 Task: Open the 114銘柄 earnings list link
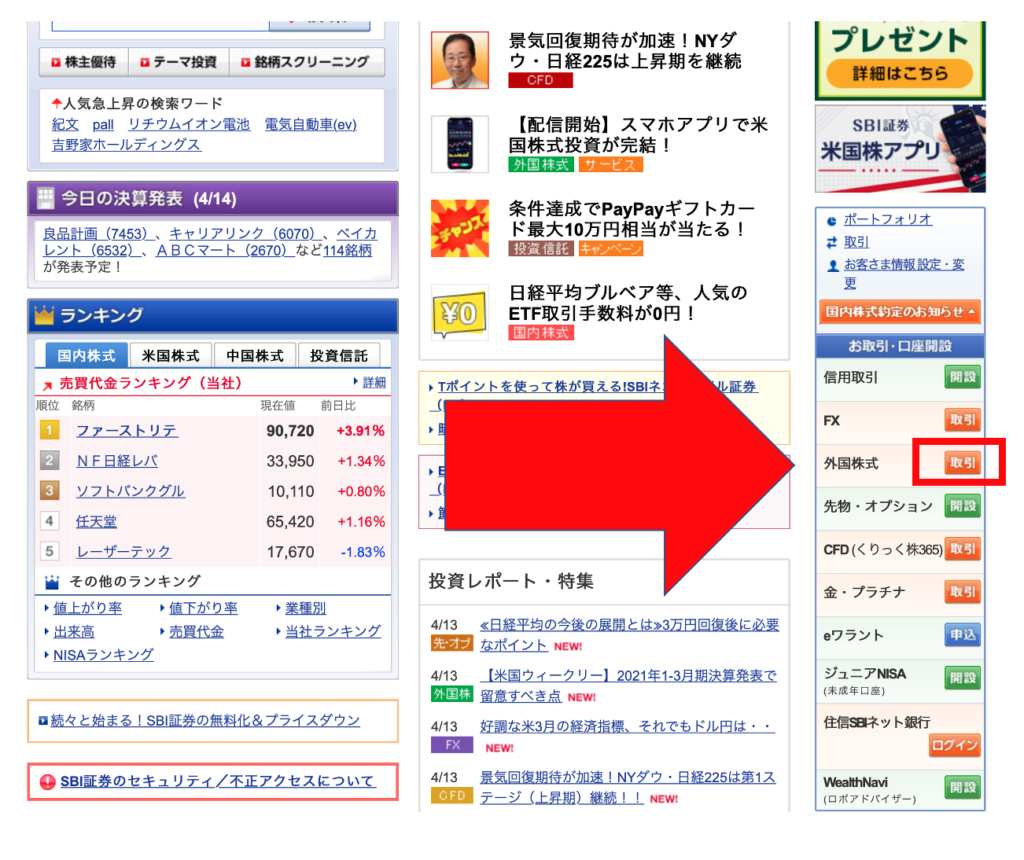347,250
